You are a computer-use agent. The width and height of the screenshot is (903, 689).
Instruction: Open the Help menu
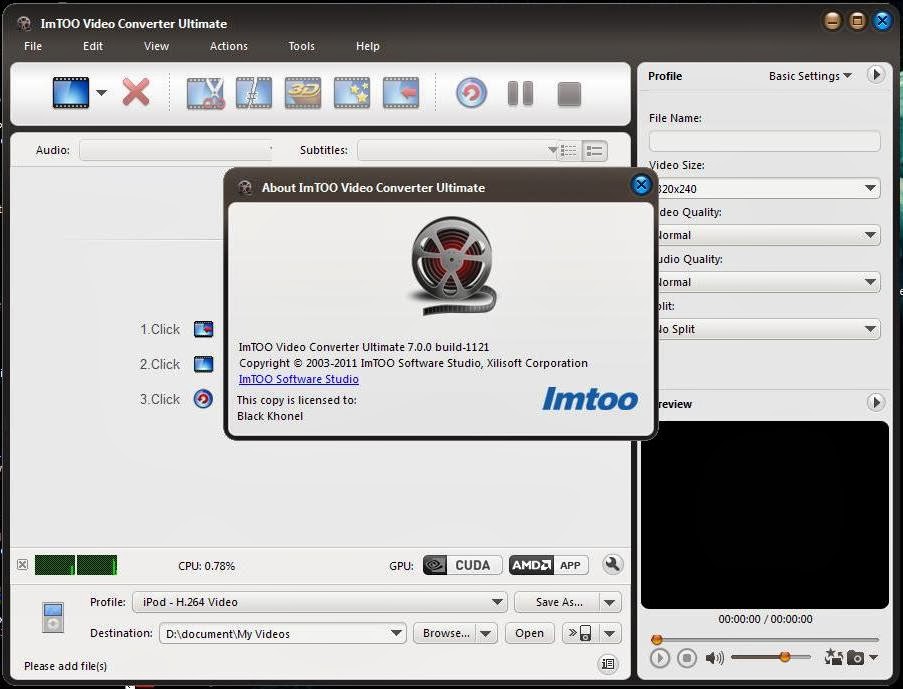click(367, 46)
